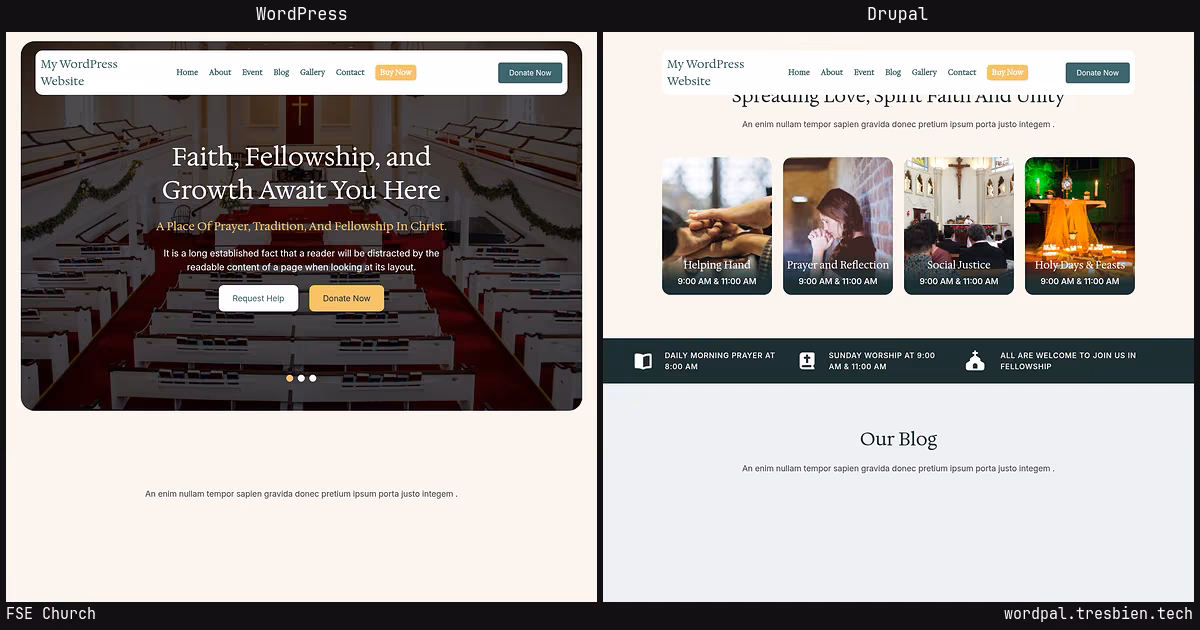Select the second slider dot in WordPress hero
The height and width of the screenshot is (630, 1200).
click(x=301, y=378)
